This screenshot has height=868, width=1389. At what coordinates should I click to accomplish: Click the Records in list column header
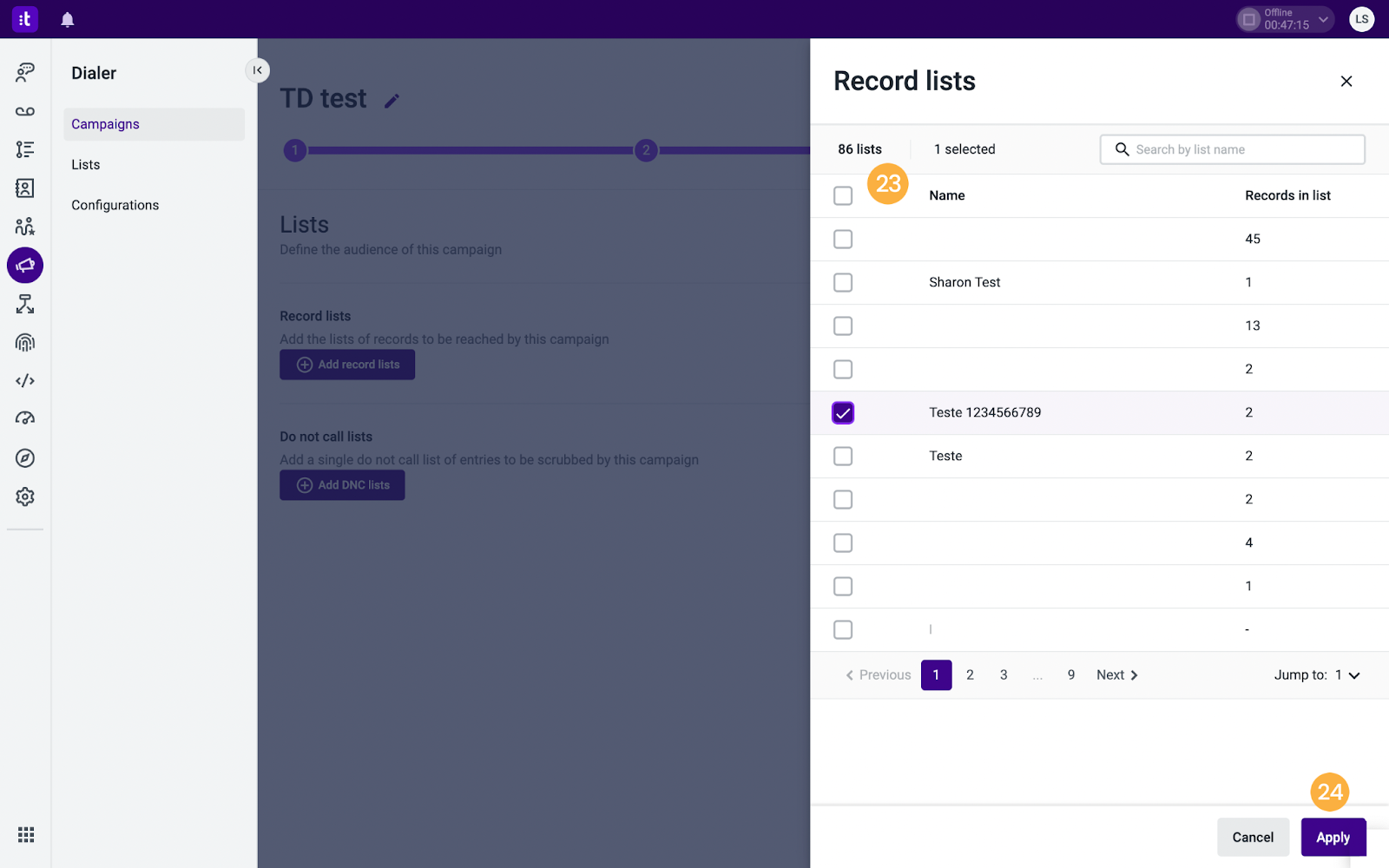point(1287,196)
